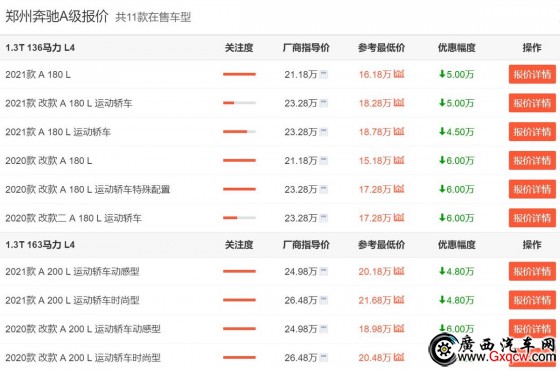This screenshot has height=371, width=560.
Task: Open calculator icon beside 2021款 A 180 L 21.18万 price
Action: coord(324,74)
